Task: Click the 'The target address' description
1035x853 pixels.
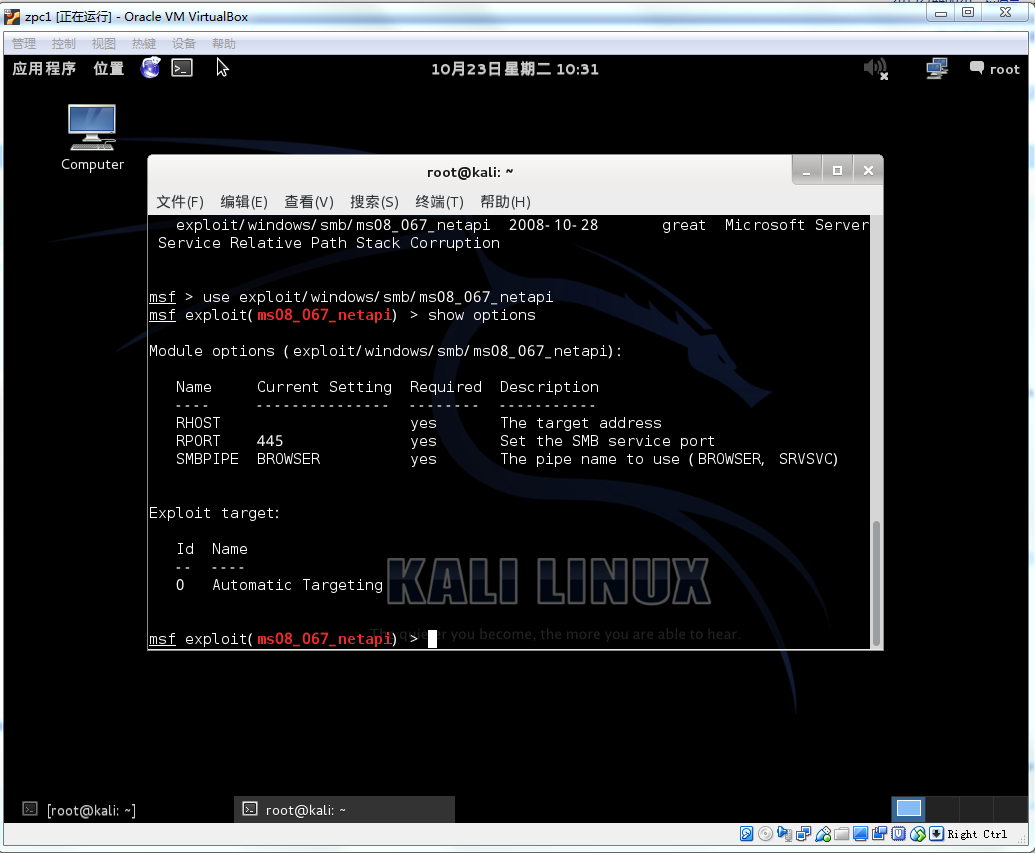Action: click(x=581, y=423)
